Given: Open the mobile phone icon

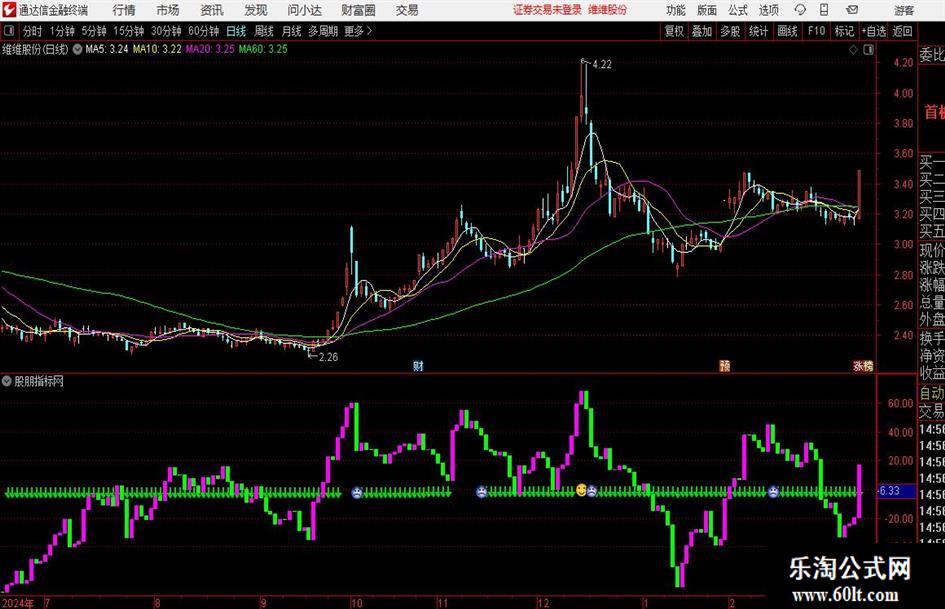Looking at the screenshot, I should [824, 10].
